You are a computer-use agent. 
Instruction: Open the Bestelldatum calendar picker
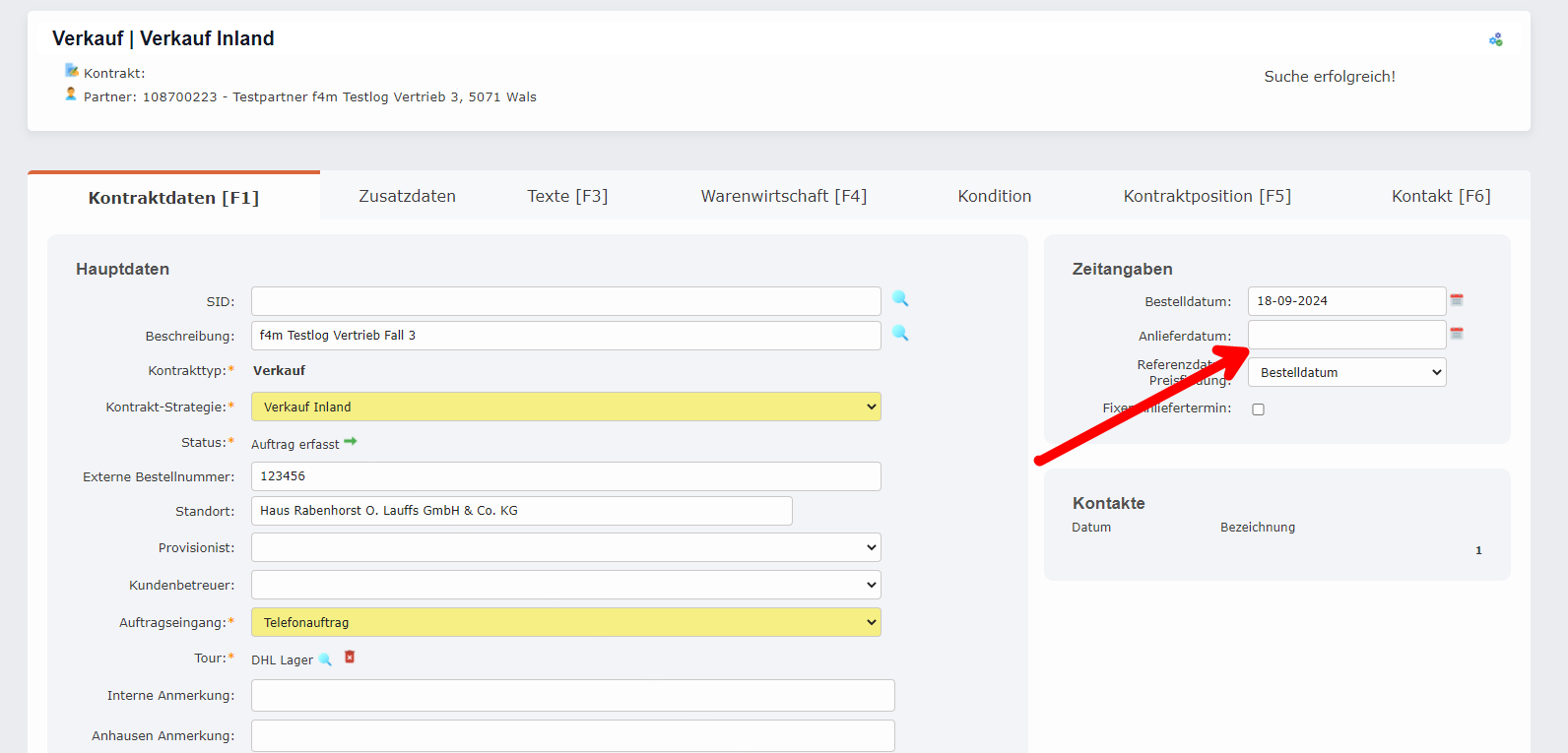coord(1457,300)
